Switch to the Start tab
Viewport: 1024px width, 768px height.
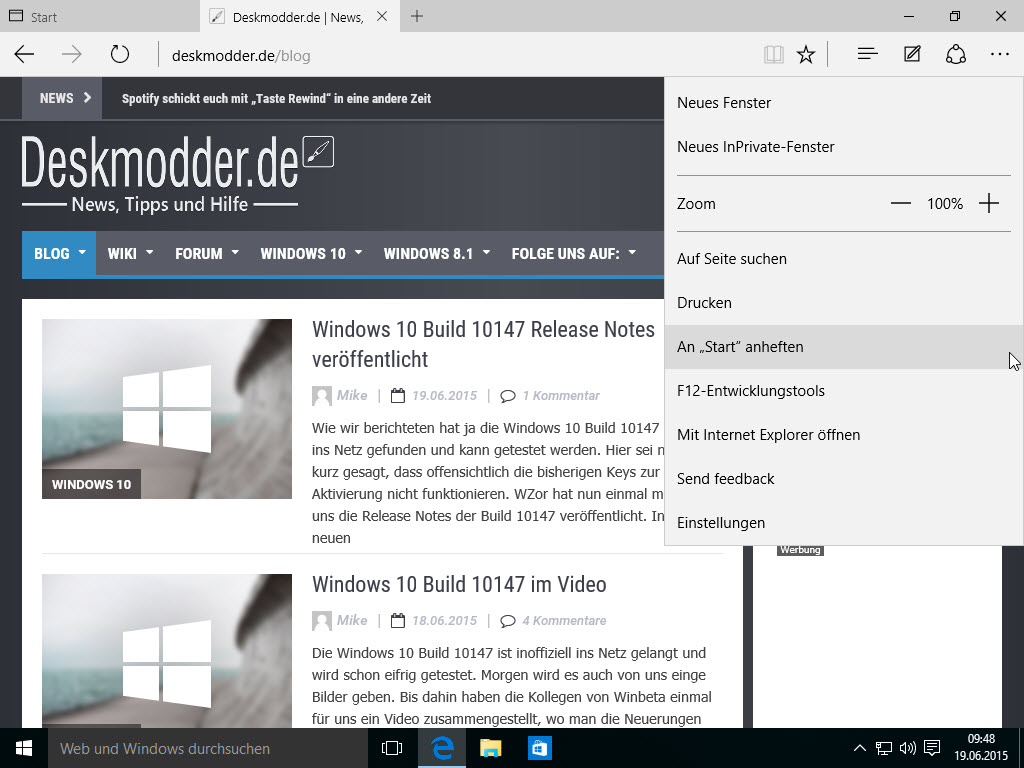coord(99,16)
